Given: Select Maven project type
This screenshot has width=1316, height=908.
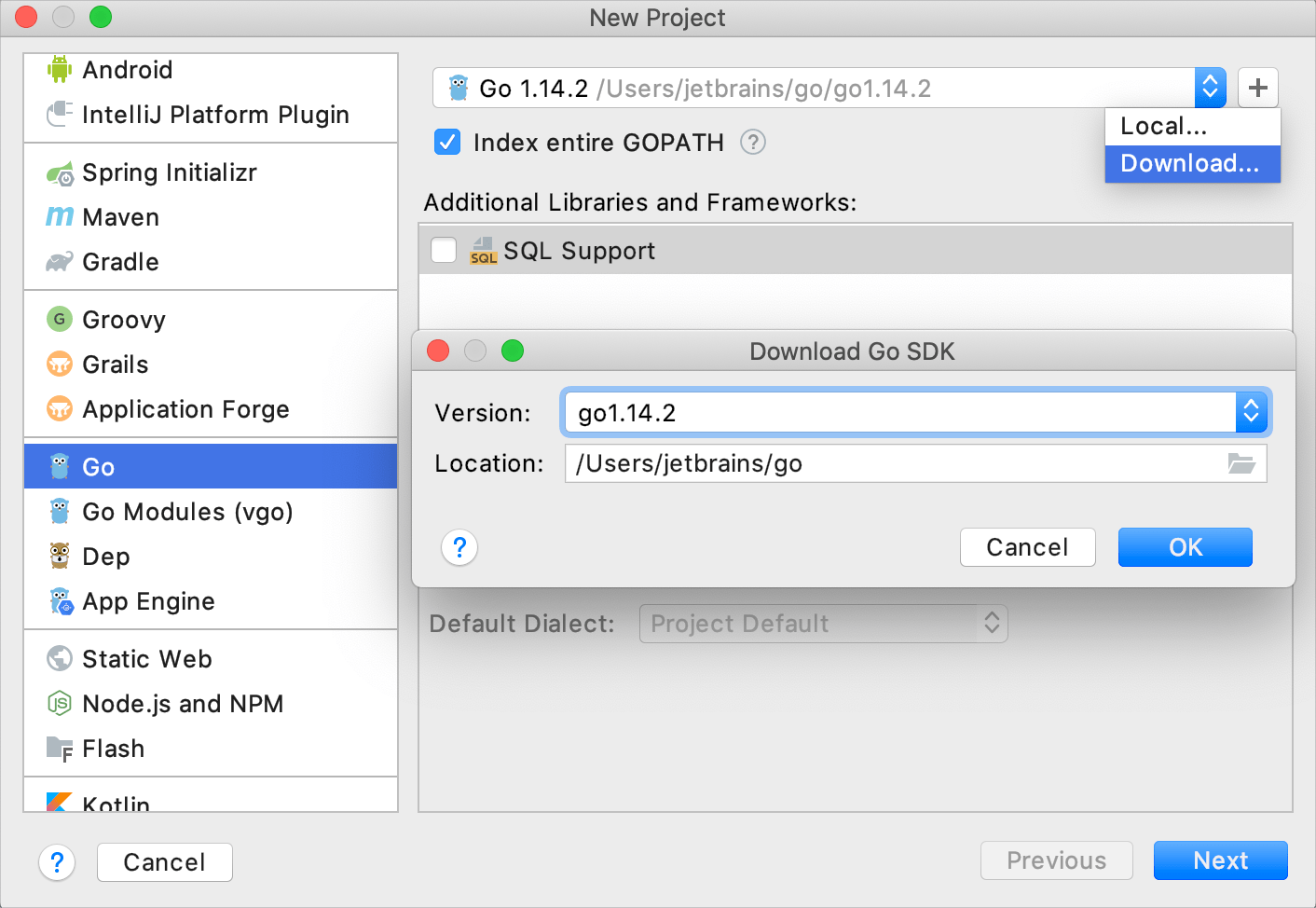Looking at the screenshot, I should [211, 216].
